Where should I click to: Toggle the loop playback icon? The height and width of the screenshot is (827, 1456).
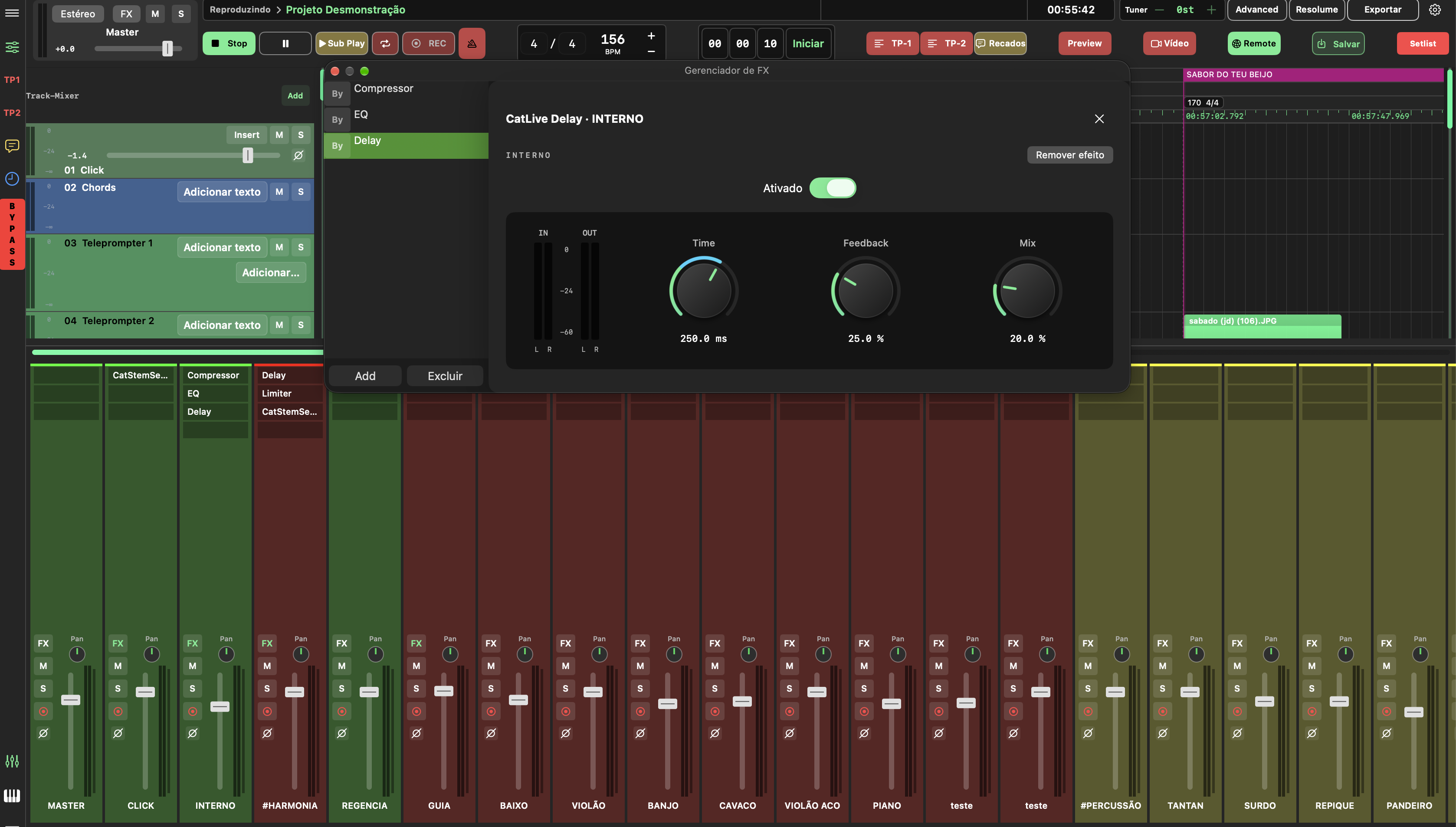(385, 43)
